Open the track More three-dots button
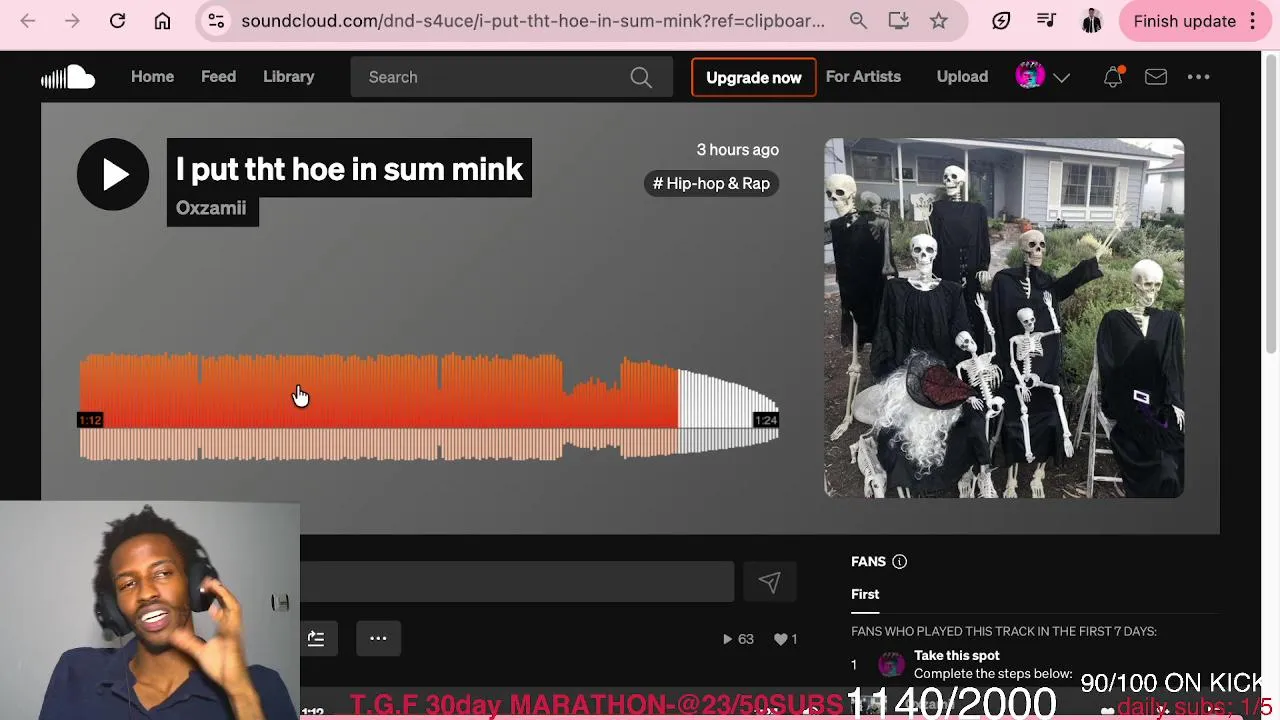The width and height of the screenshot is (1280, 720). 378,638
